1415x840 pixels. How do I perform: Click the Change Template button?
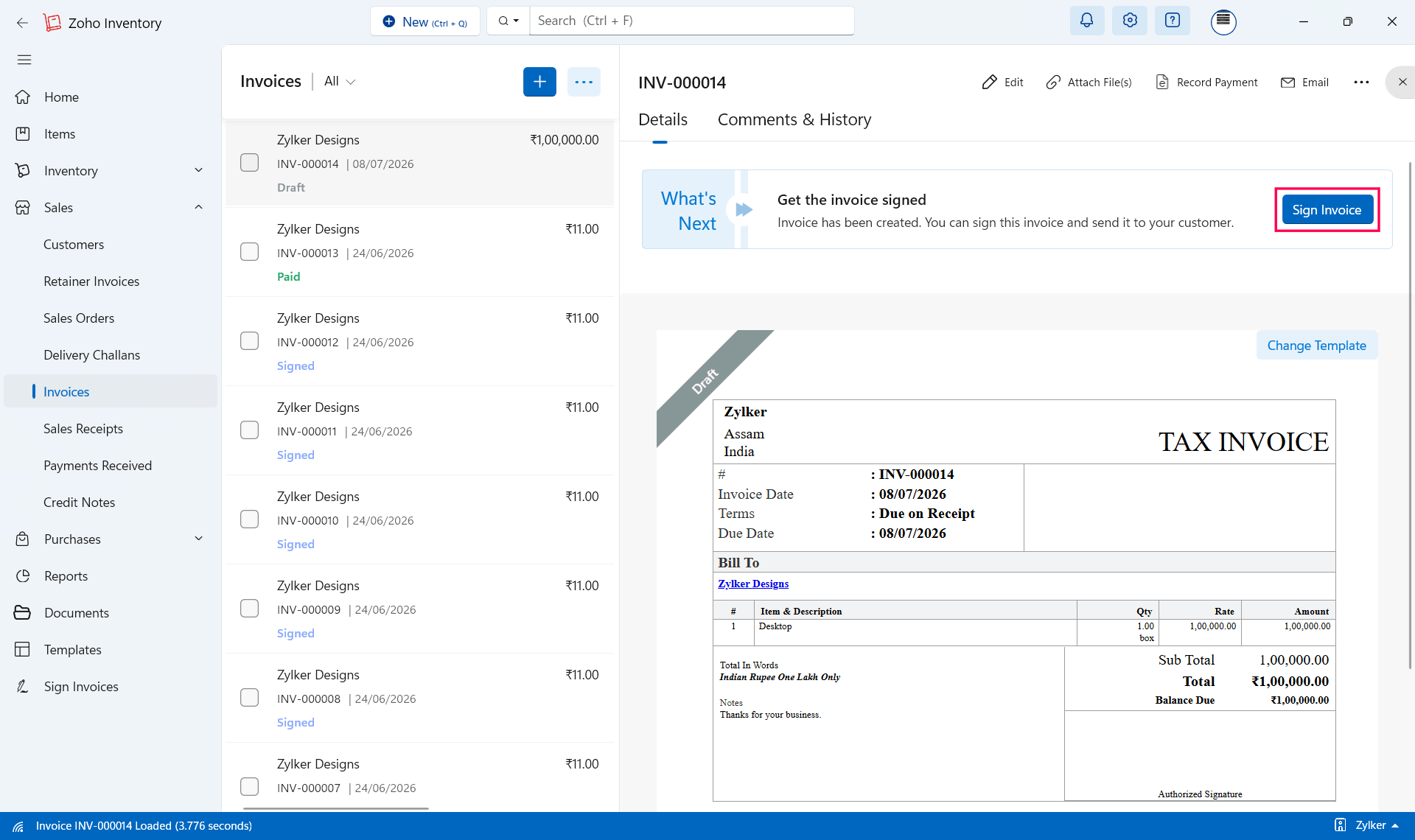(x=1316, y=346)
